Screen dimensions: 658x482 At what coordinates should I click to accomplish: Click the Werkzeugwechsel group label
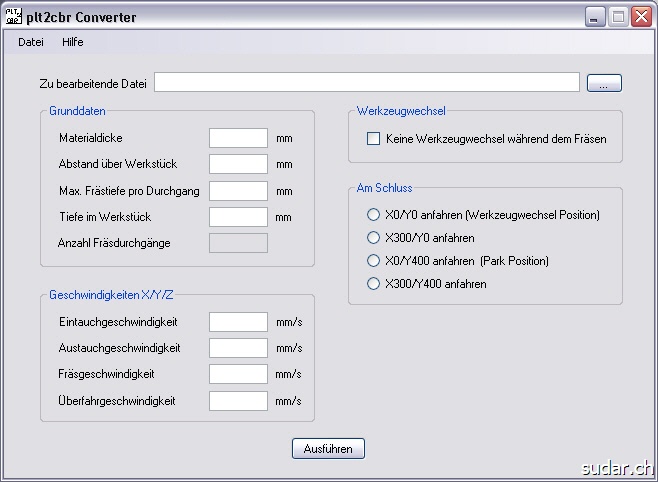click(x=401, y=111)
